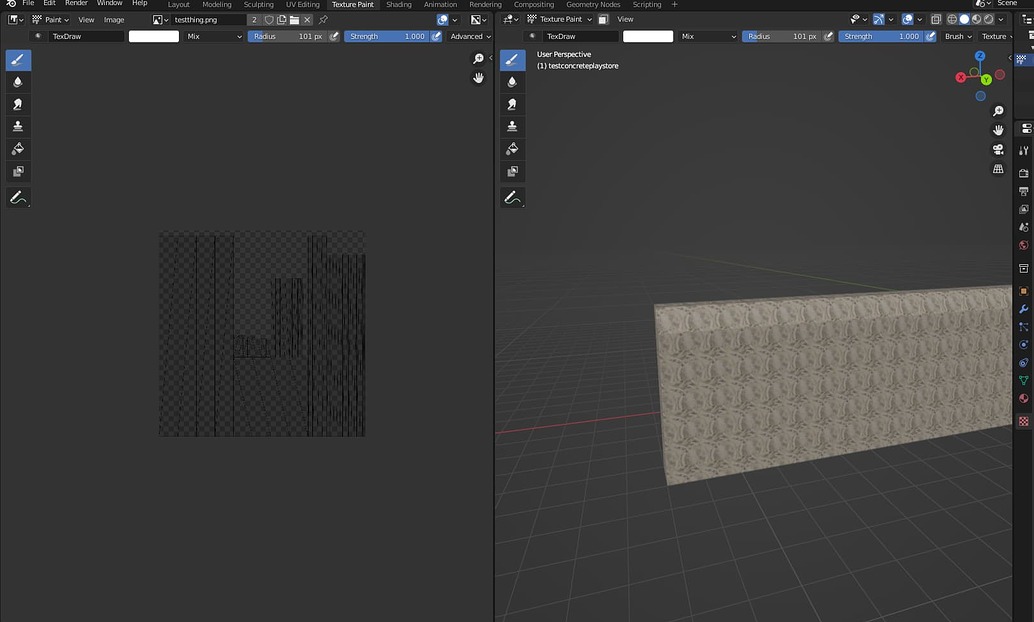Viewport: 1034px width, 622px height.
Task: Open Texture properties tab (checker icon)
Action: 1023,421
